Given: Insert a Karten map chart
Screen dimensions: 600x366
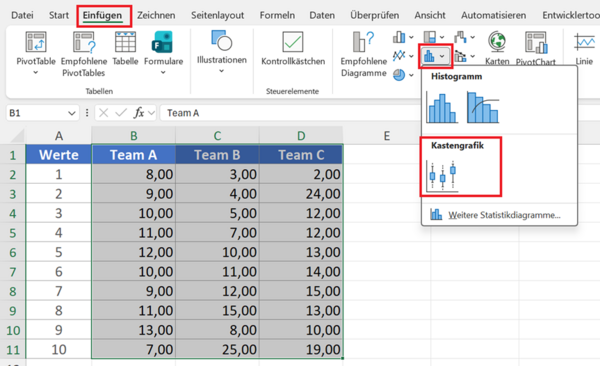Looking at the screenshot, I should pyautogui.click(x=497, y=48).
